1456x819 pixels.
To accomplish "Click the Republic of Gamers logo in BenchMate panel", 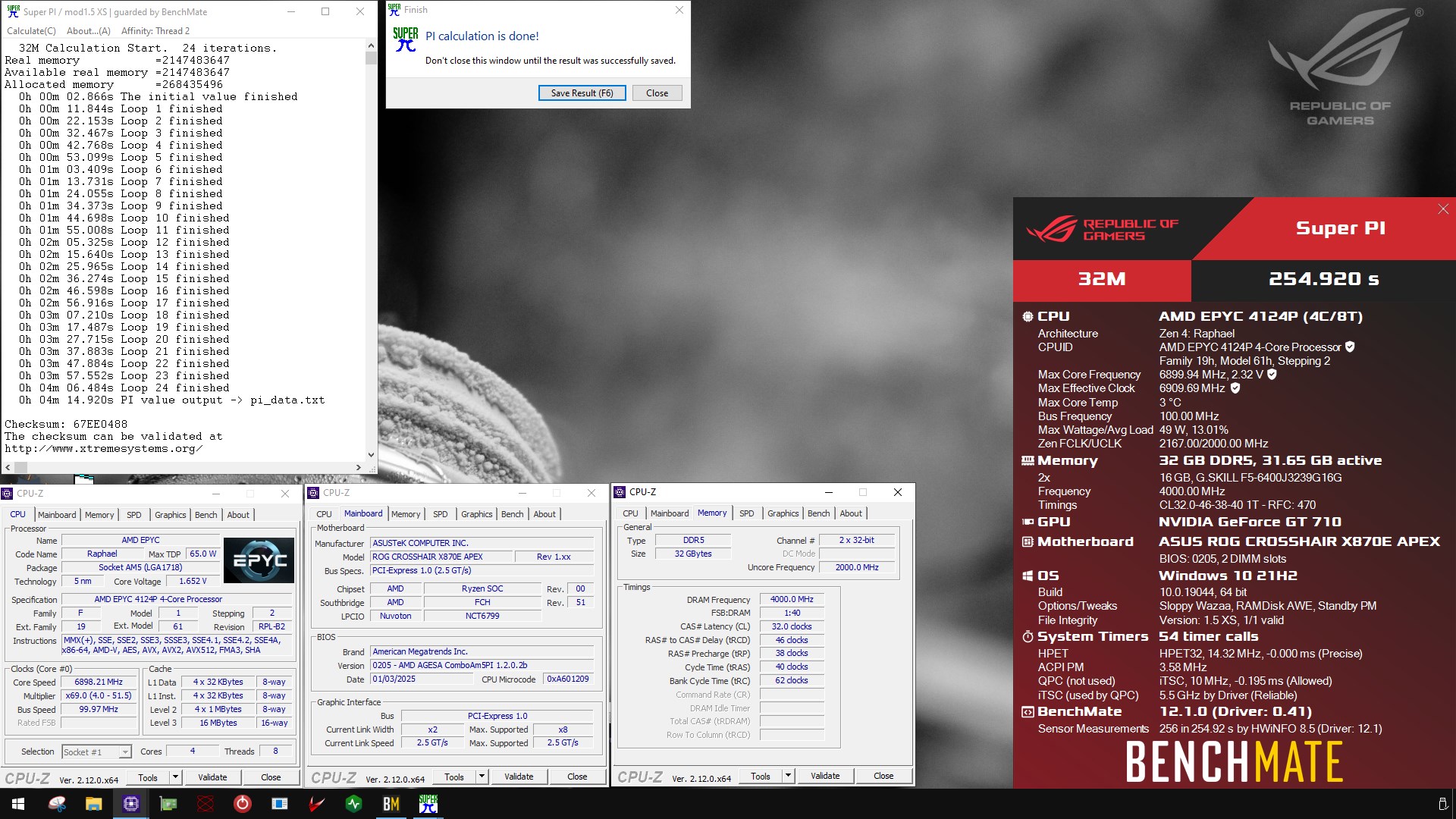I will pos(1102,229).
